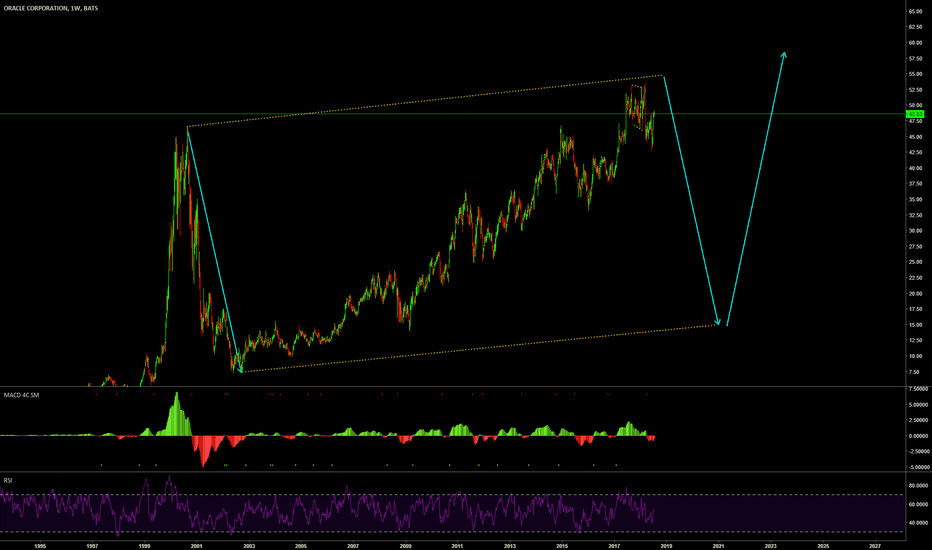This screenshot has height=550, width=932.
Task: Click the "35.00" price axis label
Action: (x=915, y=199)
